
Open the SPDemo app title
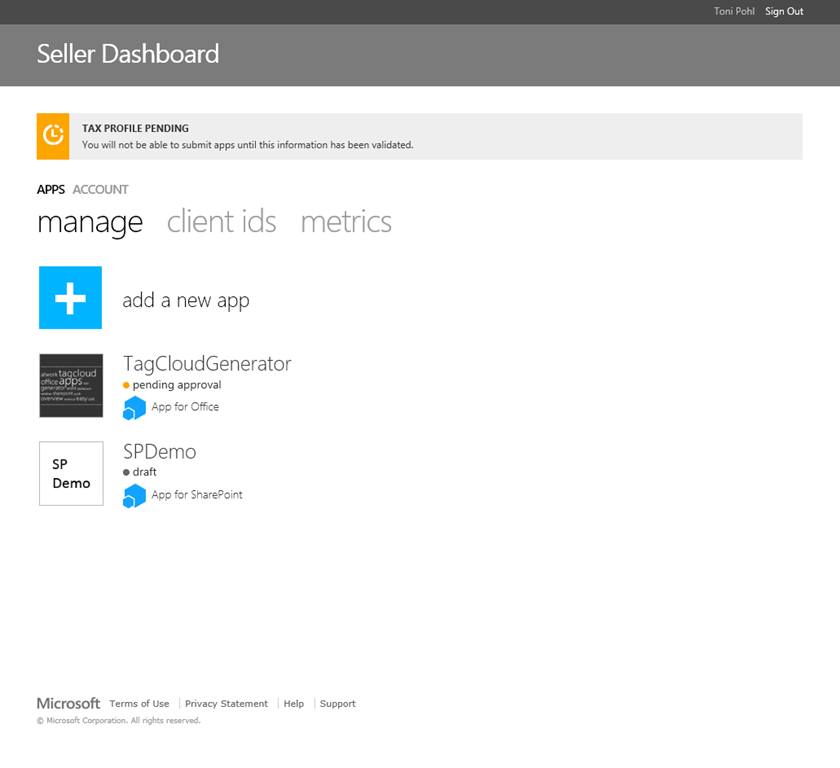click(x=159, y=451)
